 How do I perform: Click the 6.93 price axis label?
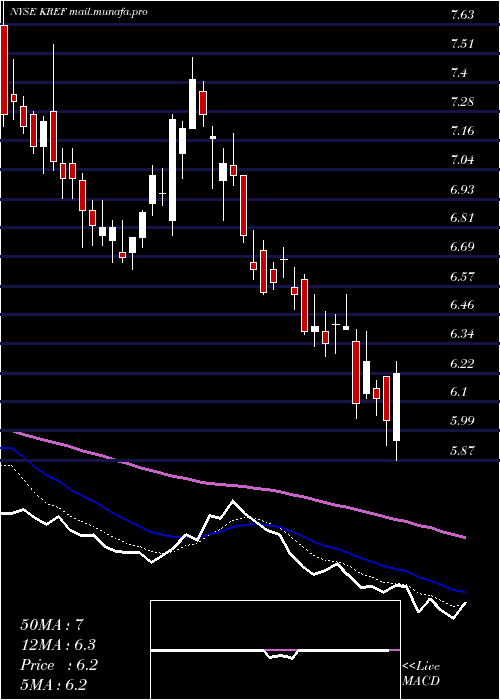pos(462,189)
